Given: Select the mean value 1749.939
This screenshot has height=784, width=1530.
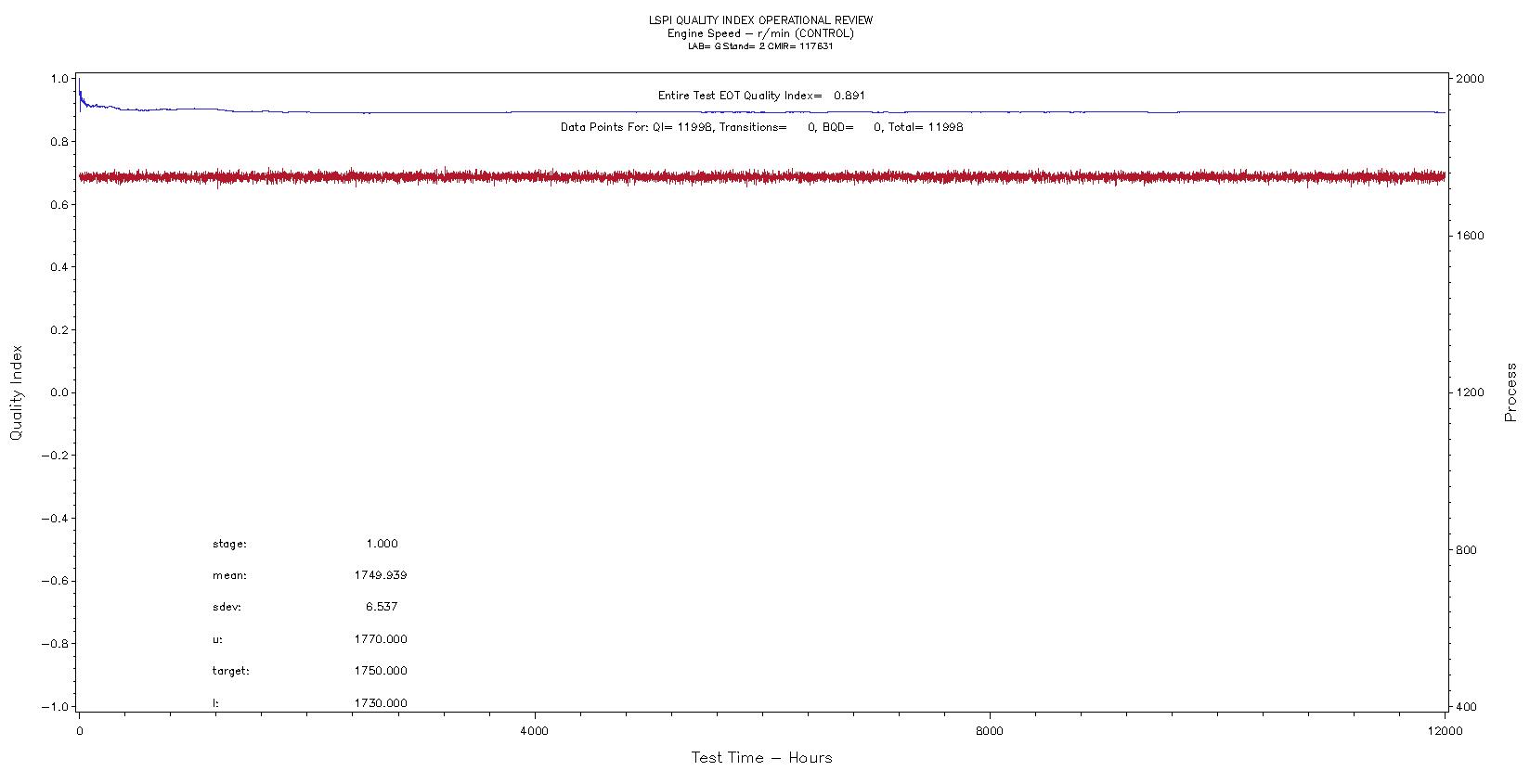Looking at the screenshot, I should [x=381, y=575].
